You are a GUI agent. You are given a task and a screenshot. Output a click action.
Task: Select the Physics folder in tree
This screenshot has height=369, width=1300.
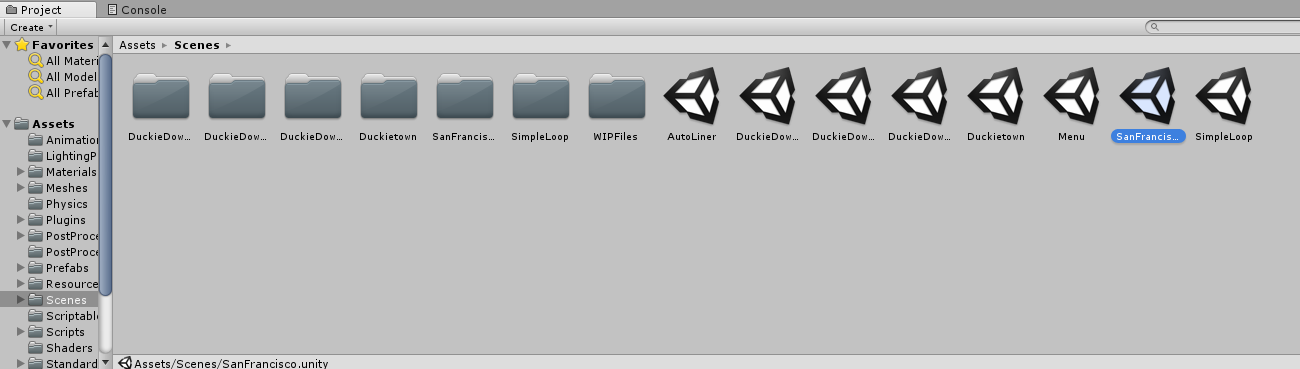(58, 204)
